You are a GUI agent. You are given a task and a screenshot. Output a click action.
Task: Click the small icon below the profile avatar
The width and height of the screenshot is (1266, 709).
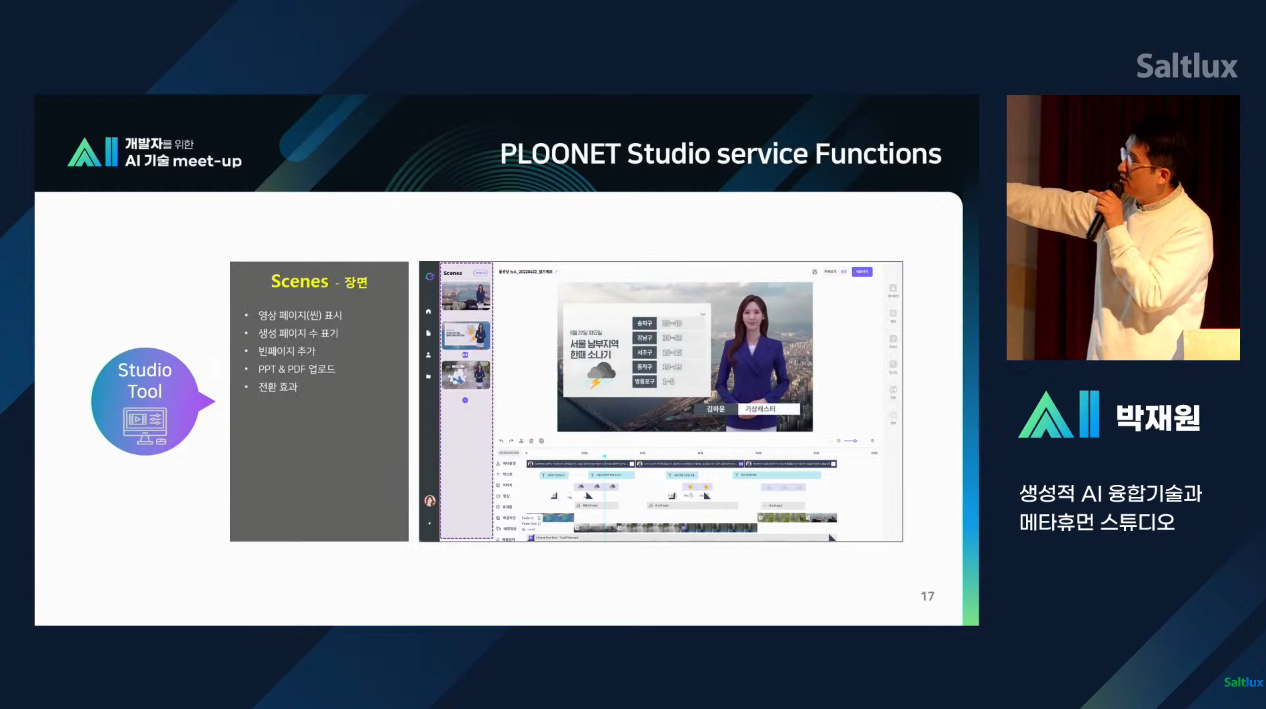(x=430, y=523)
